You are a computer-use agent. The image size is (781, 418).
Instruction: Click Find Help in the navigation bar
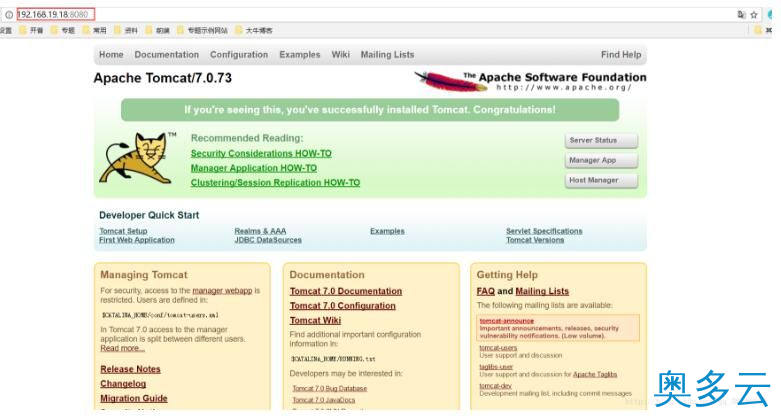tap(621, 55)
